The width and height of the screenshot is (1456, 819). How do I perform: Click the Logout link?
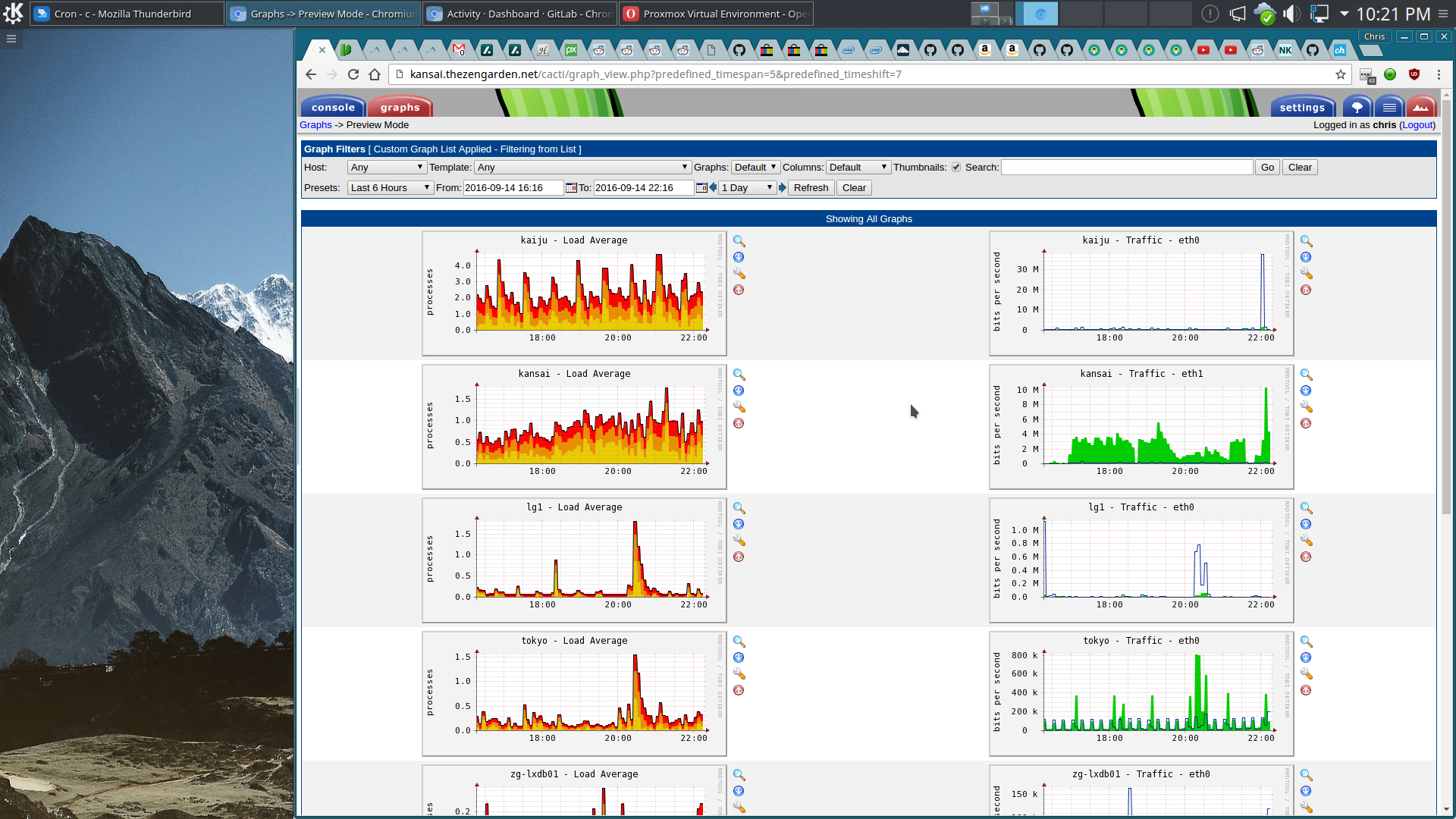tap(1417, 125)
